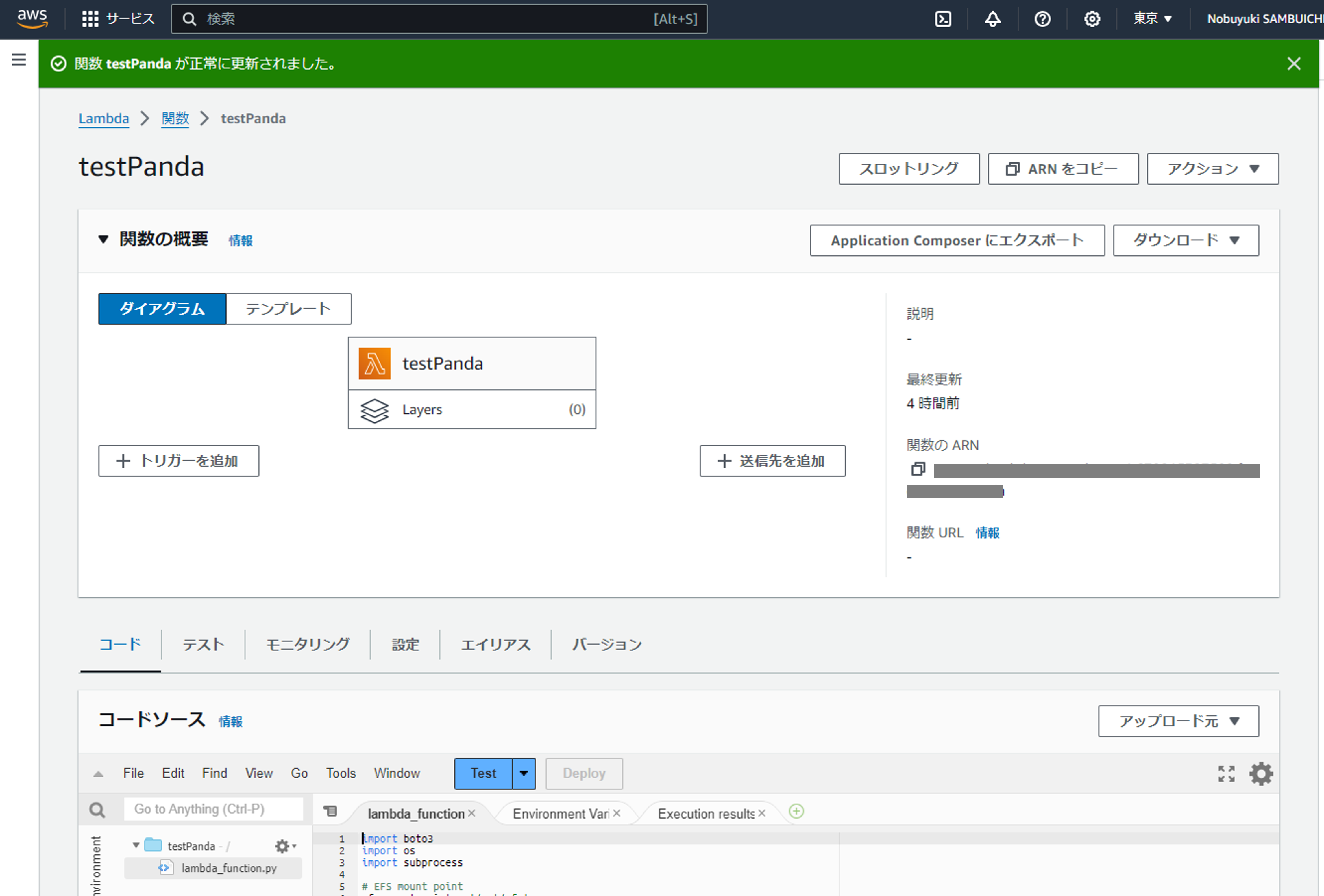This screenshot has width=1324, height=896.
Task: Click 送信先を追加 button
Action: [x=772, y=461]
